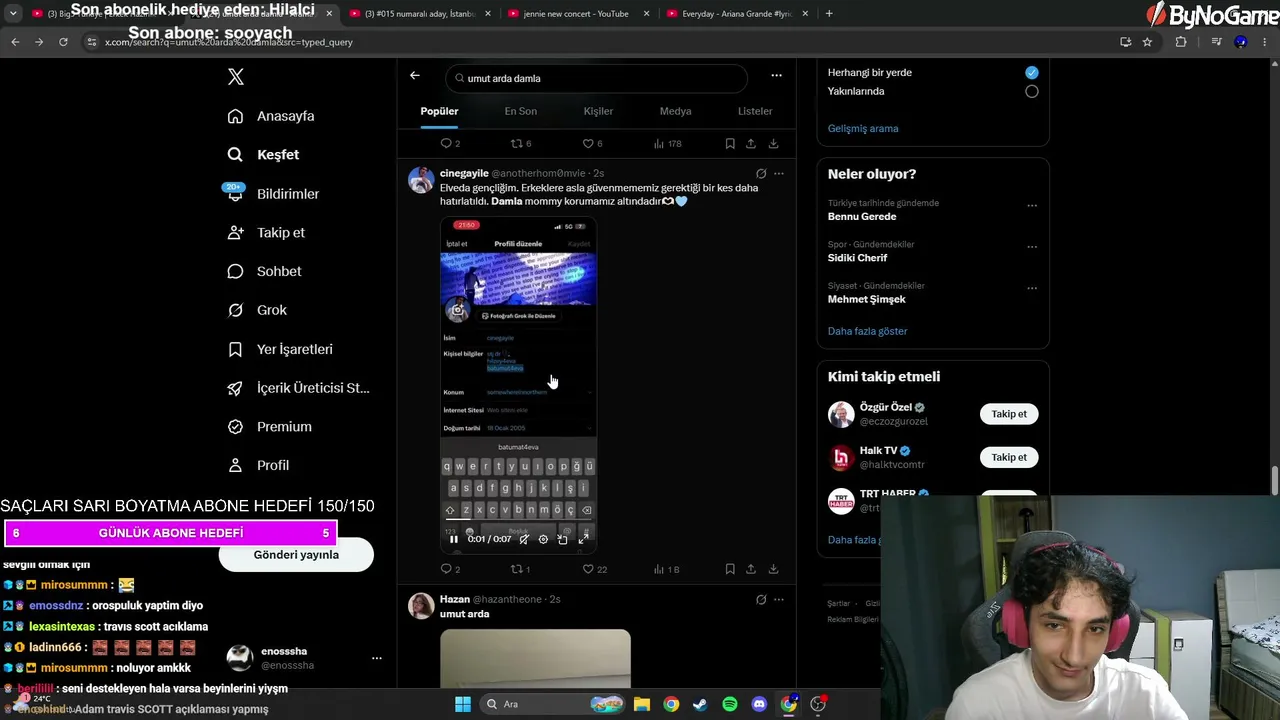The width and height of the screenshot is (1280, 720).
Task: Pause the video in cinegayile's post
Action: pyautogui.click(x=453, y=539)
